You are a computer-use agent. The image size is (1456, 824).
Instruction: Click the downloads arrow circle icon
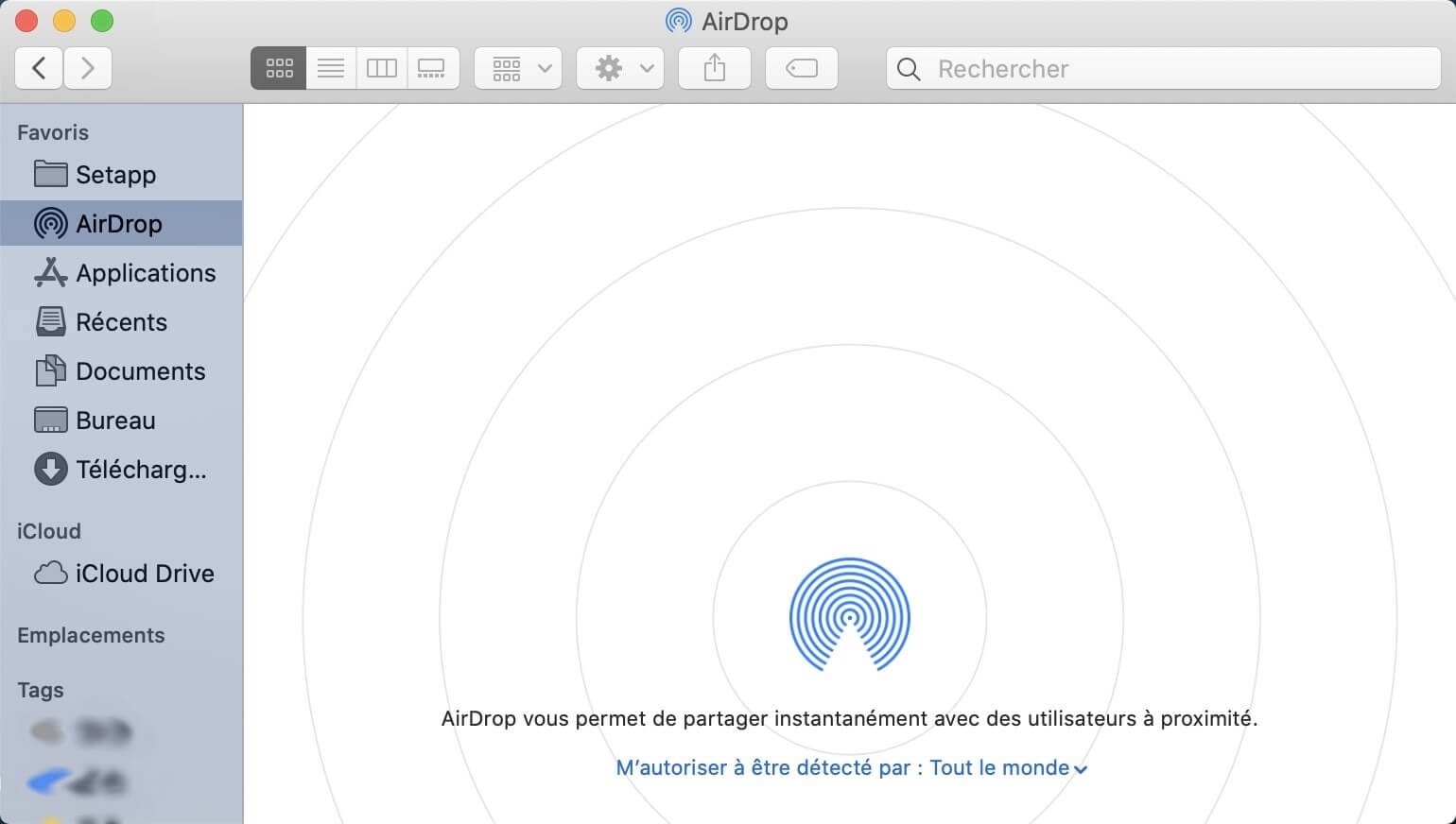tap(50, 469)
